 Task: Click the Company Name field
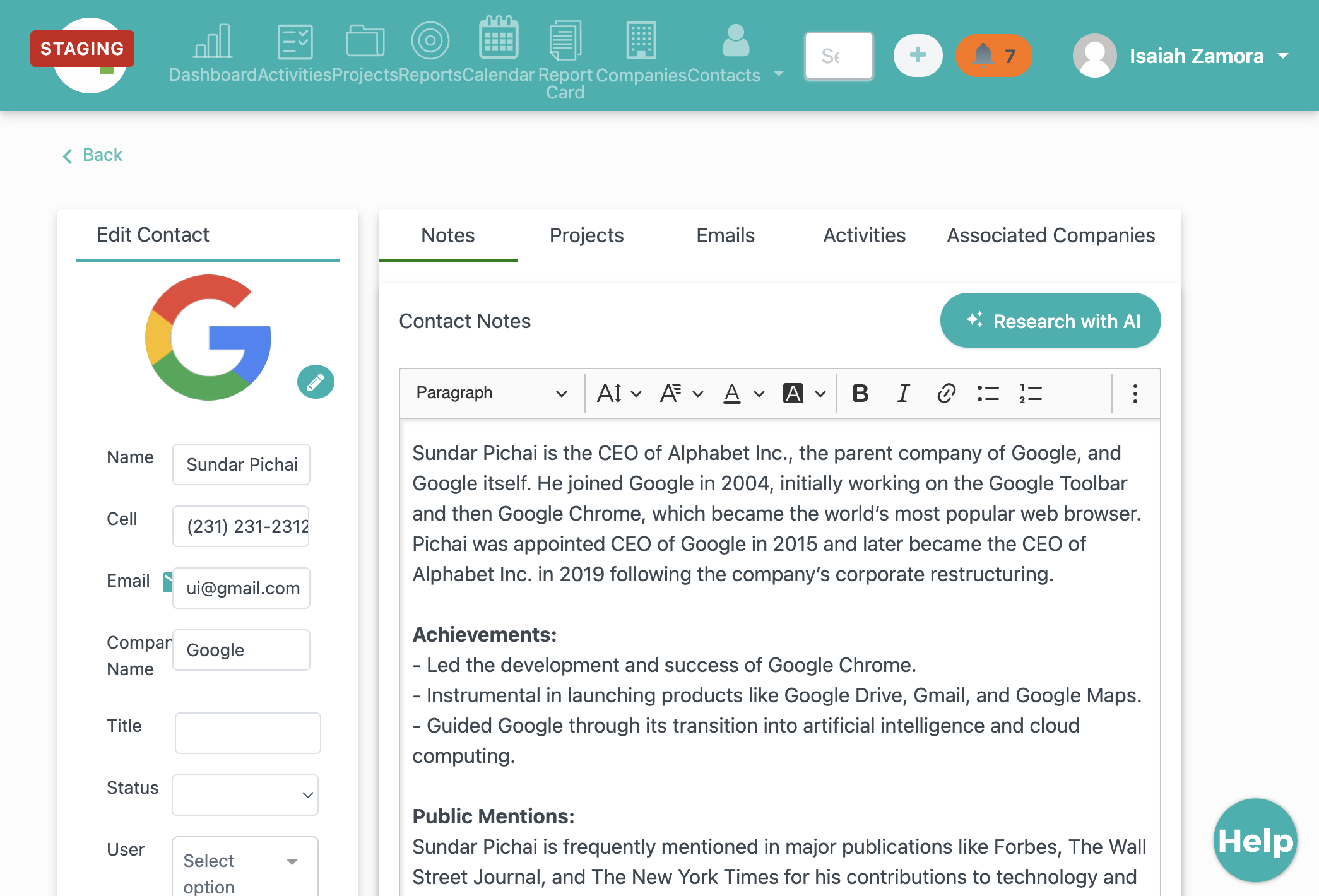click(241, 650)
